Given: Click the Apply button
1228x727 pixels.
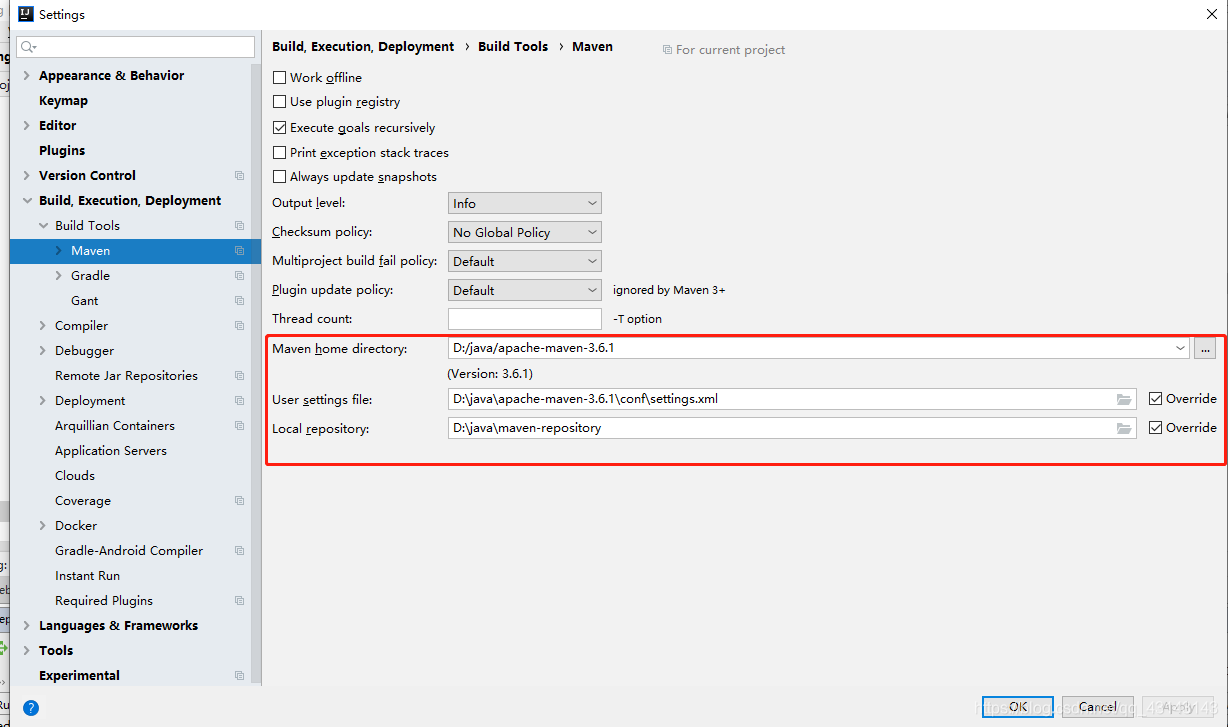Looking at the screenshot, I should 1177,707.
